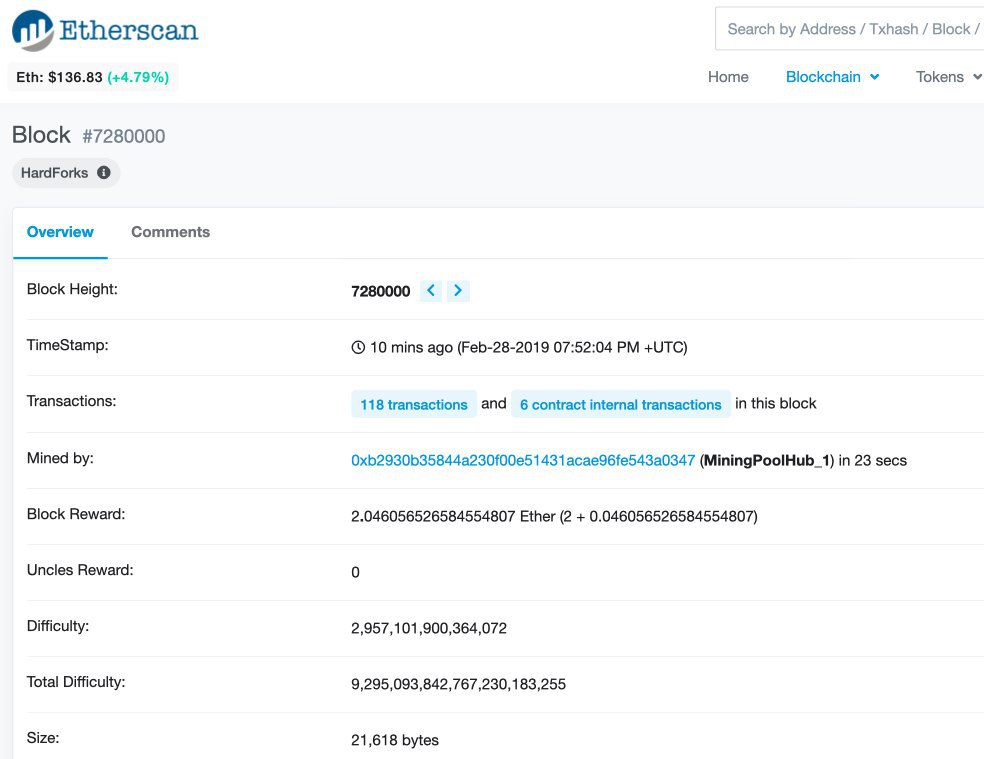Click the HardForks info icon
The height and width of the screenshot is (759, 984).
(104, 173)
